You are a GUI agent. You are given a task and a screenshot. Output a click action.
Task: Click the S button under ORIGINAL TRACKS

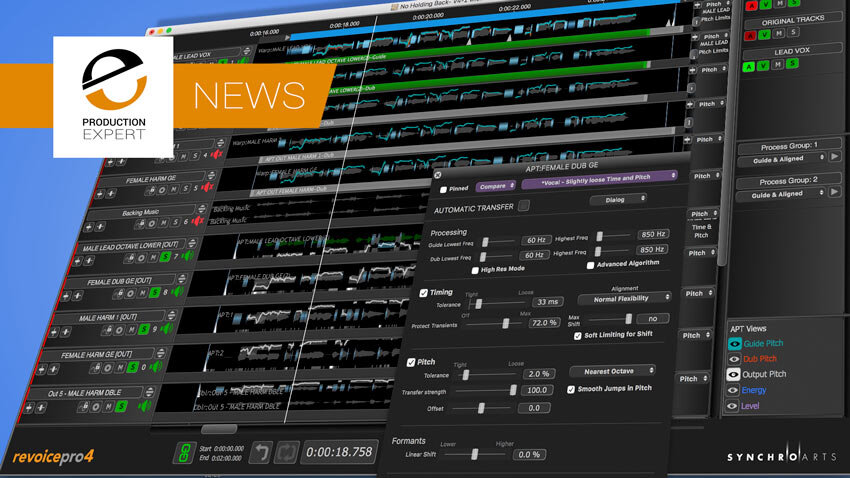[793, 33]
